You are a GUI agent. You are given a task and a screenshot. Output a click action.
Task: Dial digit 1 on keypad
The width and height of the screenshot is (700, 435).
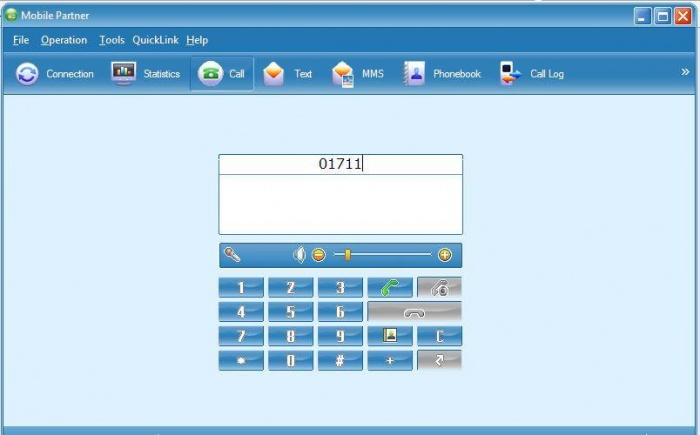point(241,287)
